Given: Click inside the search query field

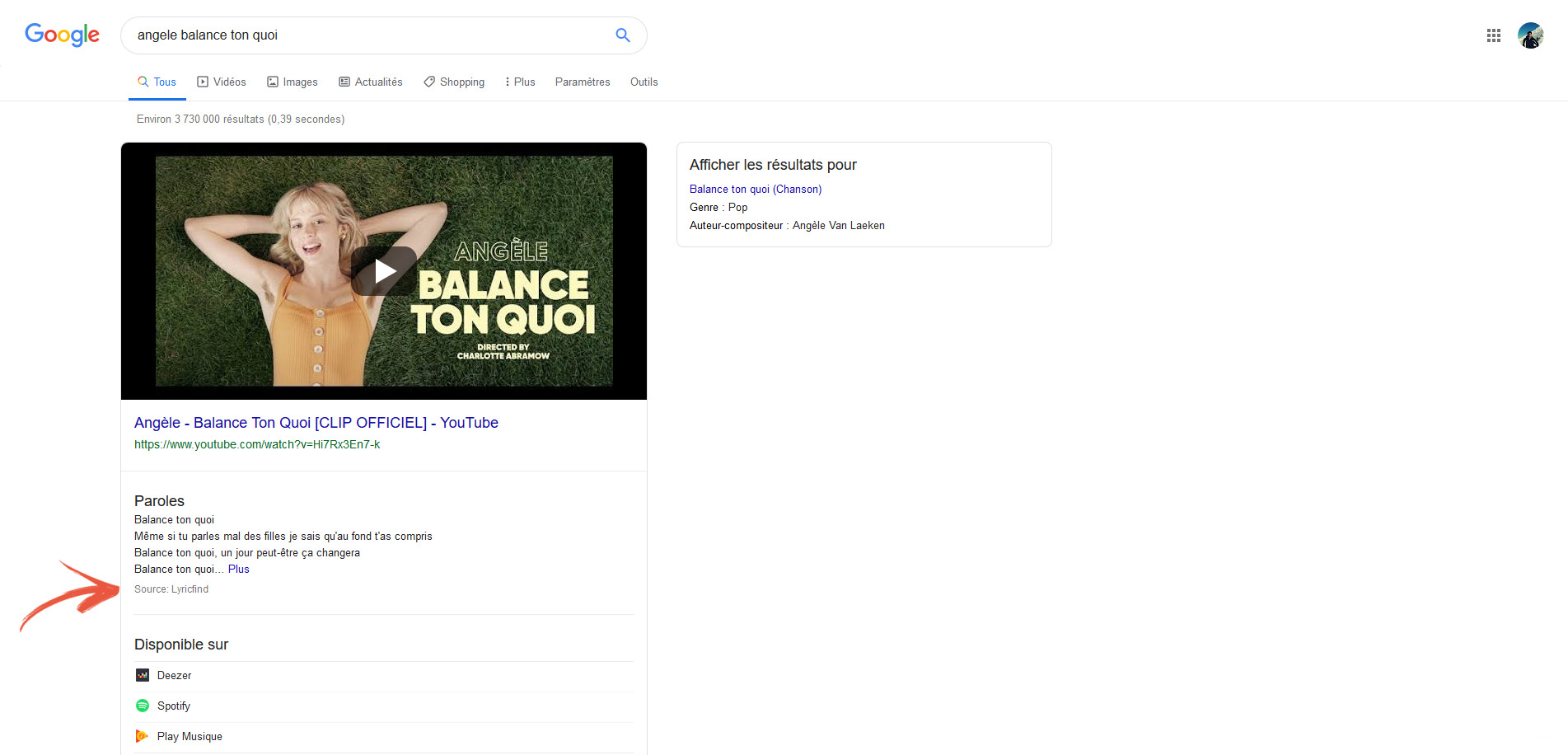Looking at the screenshot, I should click(371, 35).
